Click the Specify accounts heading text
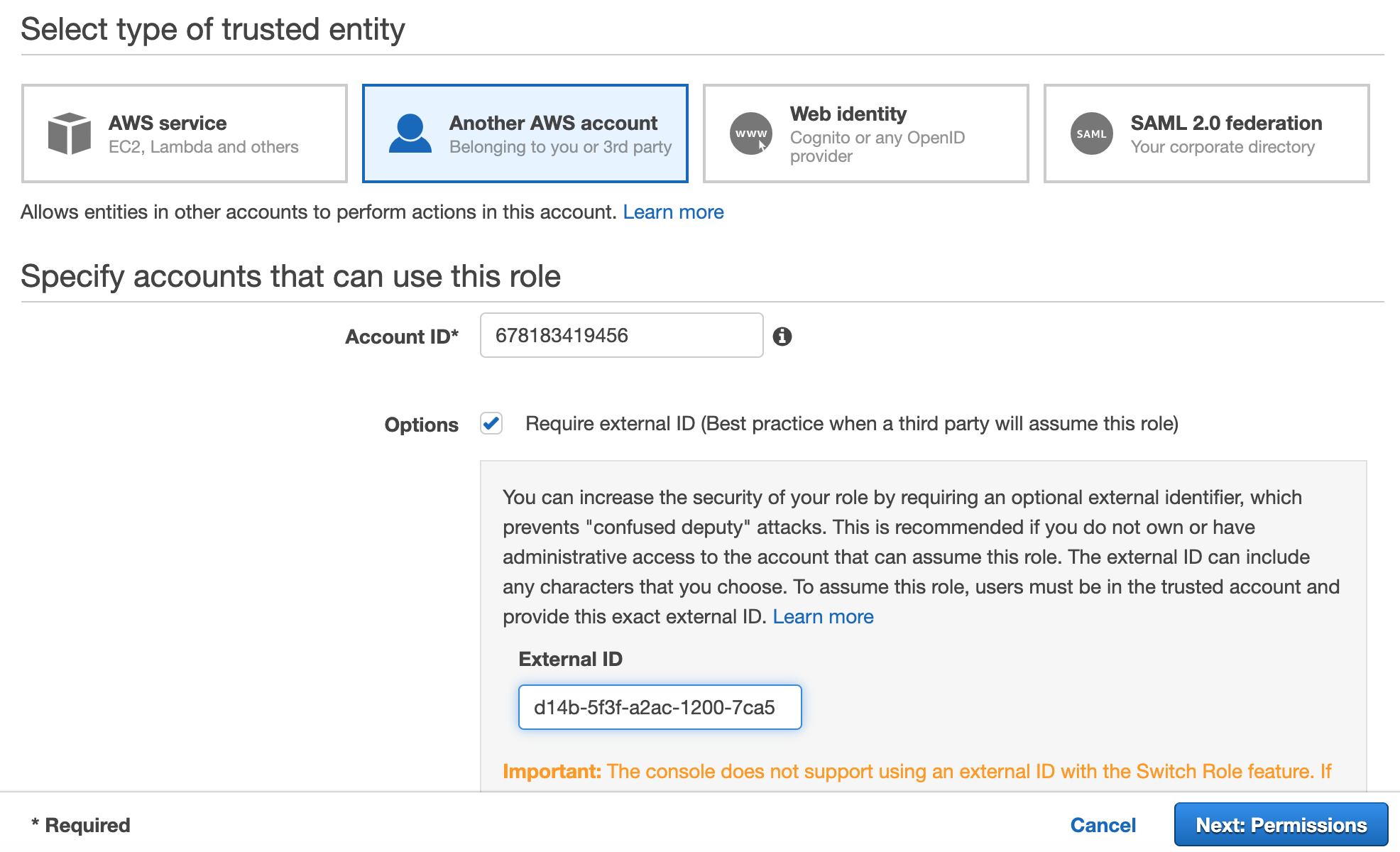Viewport: 1400px width, 852px height. [291, 276]
